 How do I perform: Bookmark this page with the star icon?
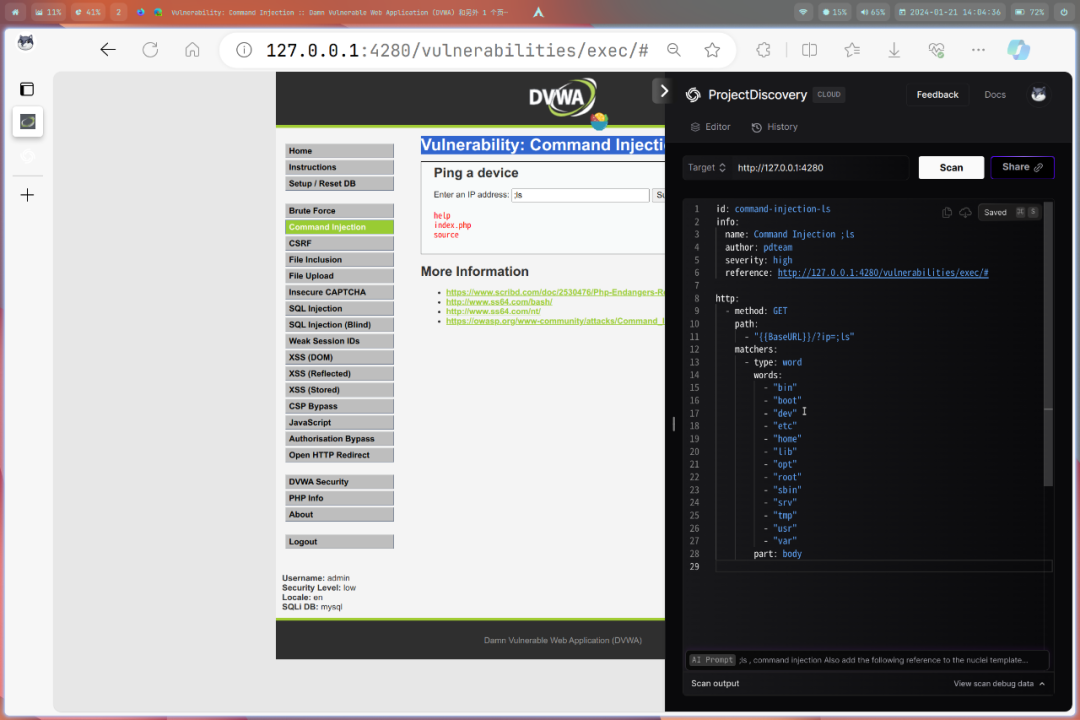tap(712, 50)
